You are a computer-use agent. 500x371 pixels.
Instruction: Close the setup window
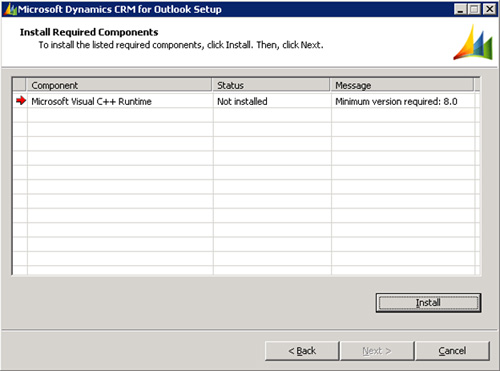tap(490, 9)
